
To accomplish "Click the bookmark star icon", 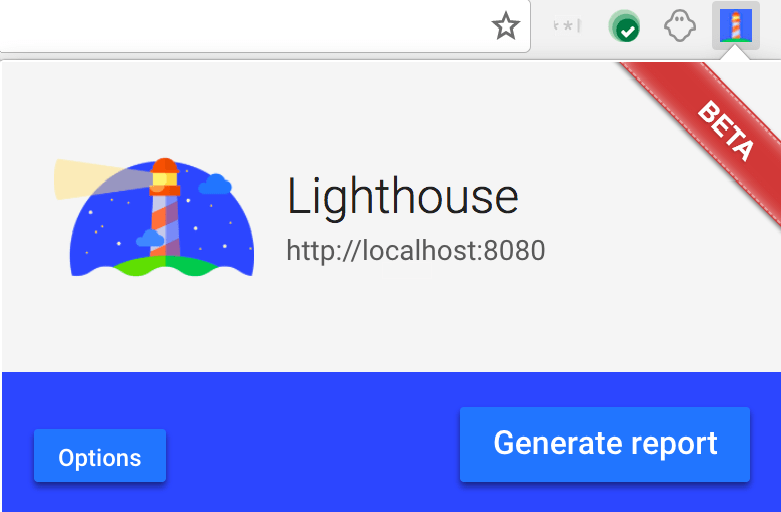I will coord(506,26).
